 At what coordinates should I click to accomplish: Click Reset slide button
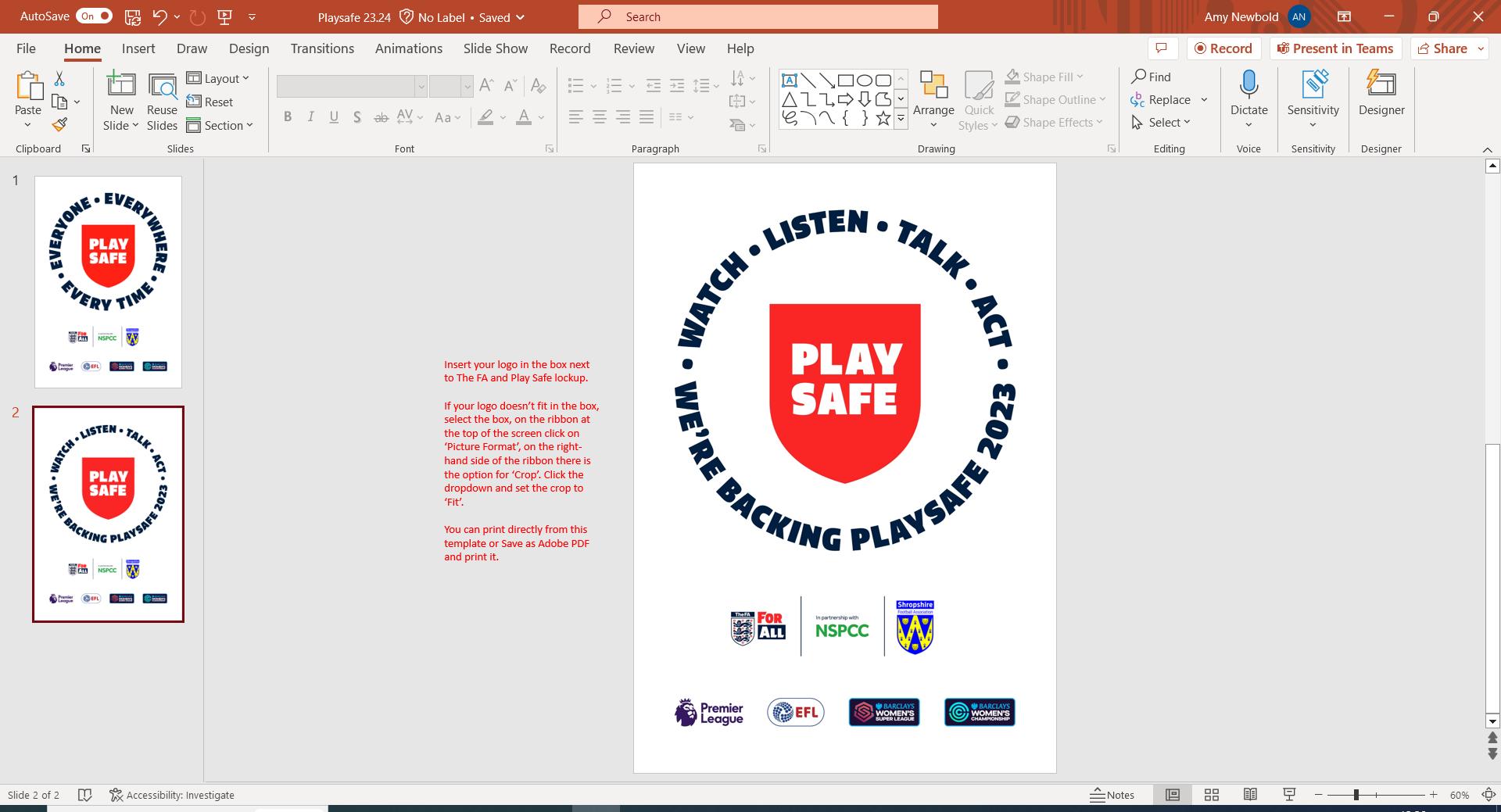click(x=210, y=102)
